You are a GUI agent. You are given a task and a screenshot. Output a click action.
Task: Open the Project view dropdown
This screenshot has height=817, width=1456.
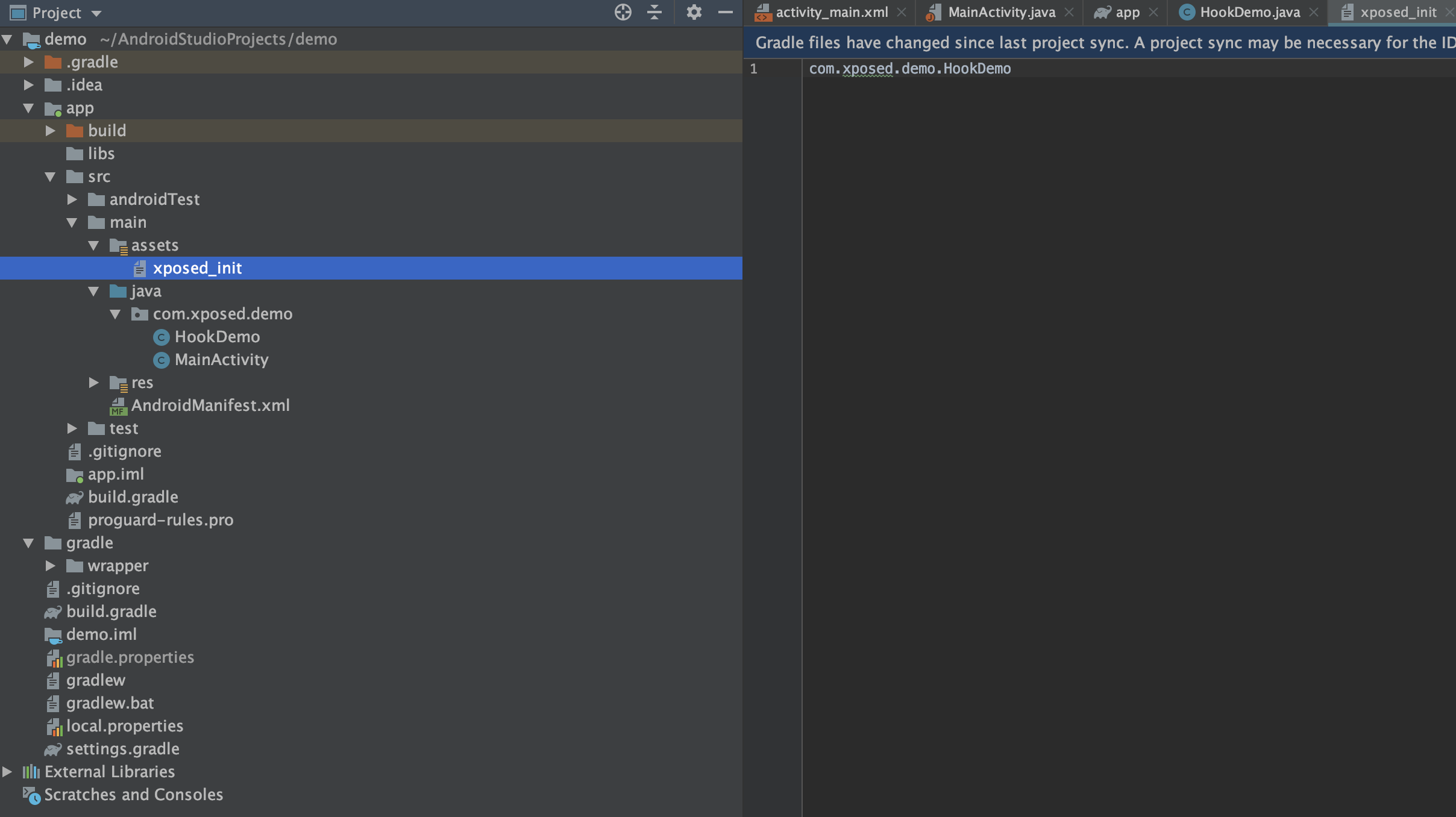[96, 13]
